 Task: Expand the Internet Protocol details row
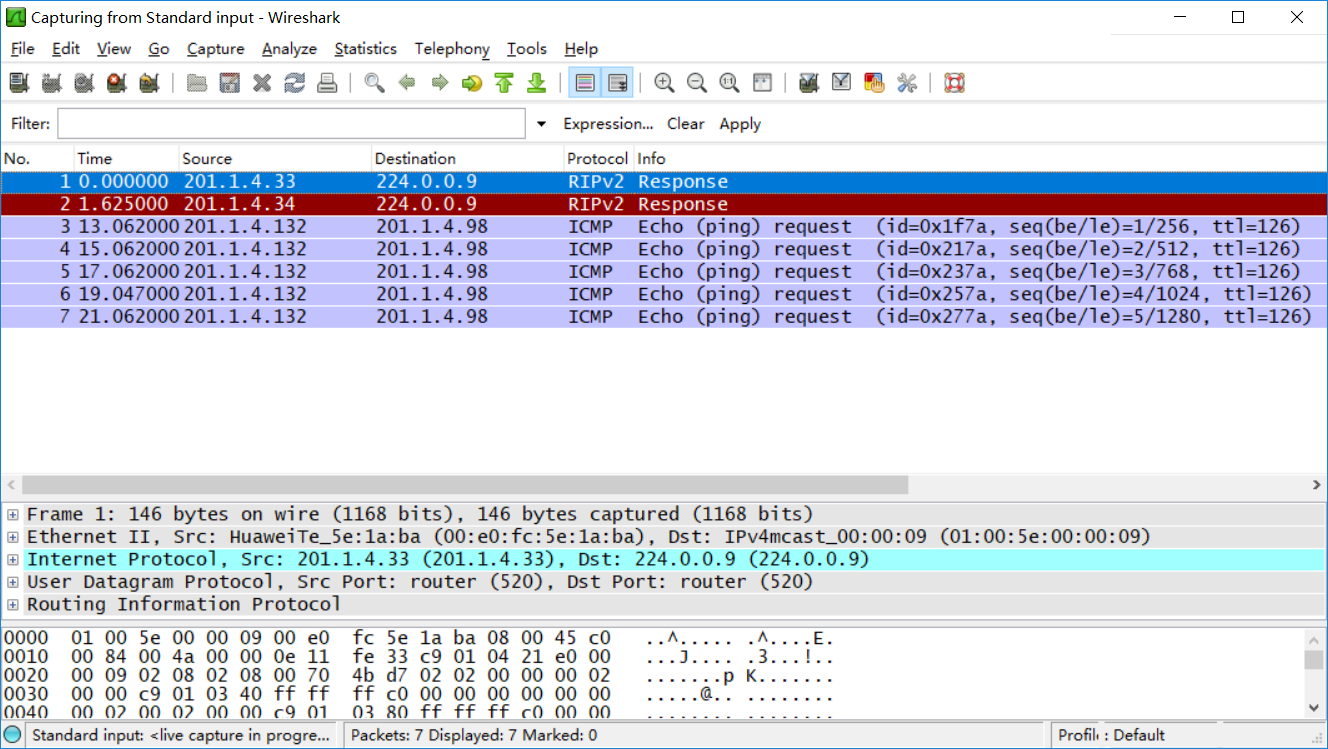pyautogui.click(x=13, y=559)
